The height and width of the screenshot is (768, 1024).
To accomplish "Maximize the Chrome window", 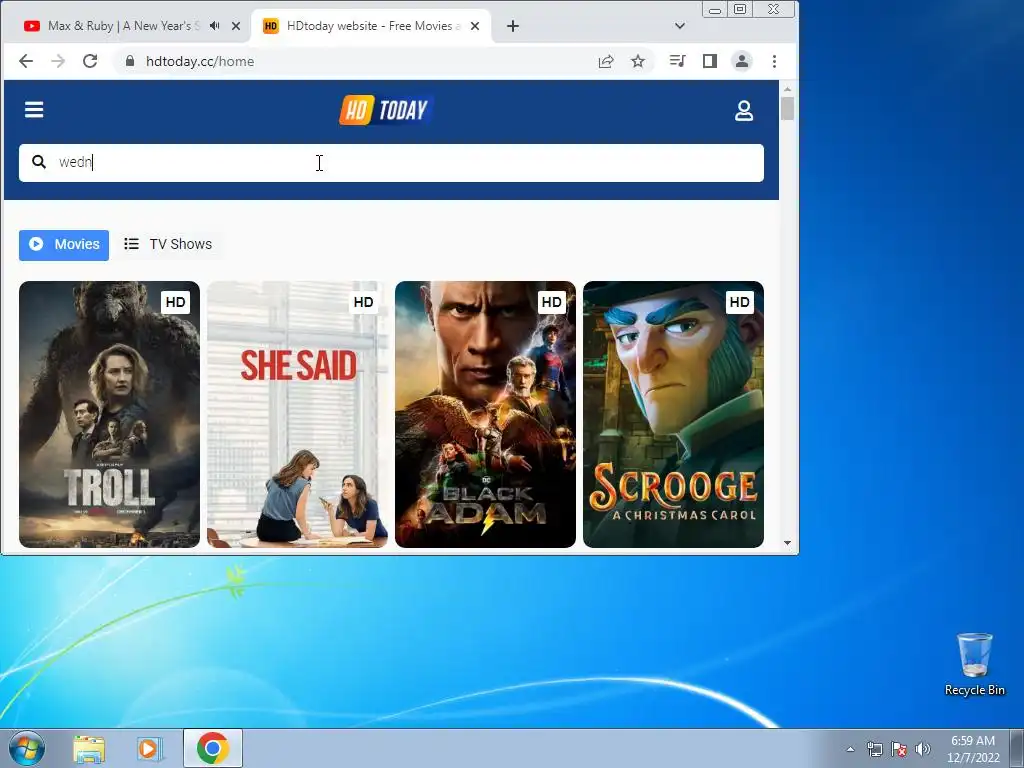I will click(740, 9).
